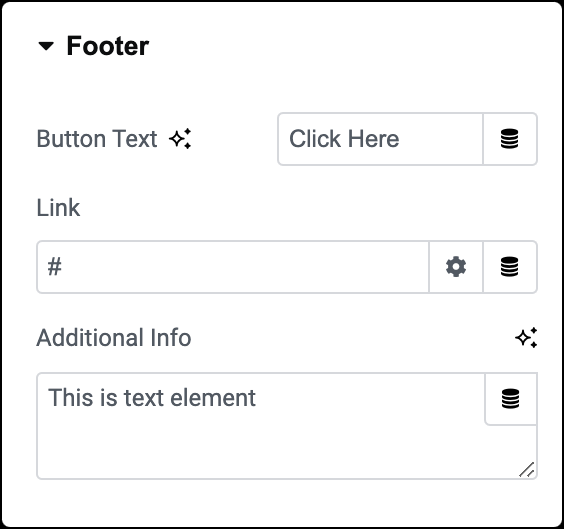This screenshot has height=529, width=564.
Task: Click the Button Text input field
Action: pos(380,139)
